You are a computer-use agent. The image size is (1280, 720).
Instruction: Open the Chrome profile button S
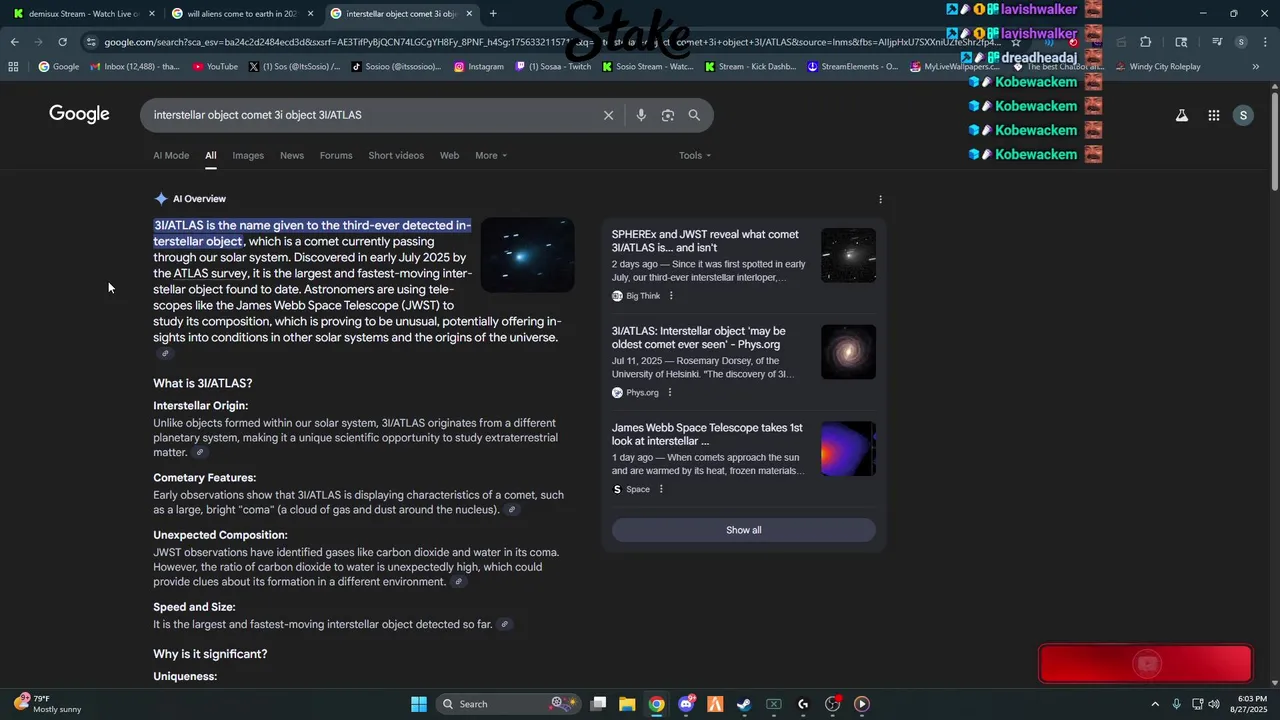[1241, 42]
